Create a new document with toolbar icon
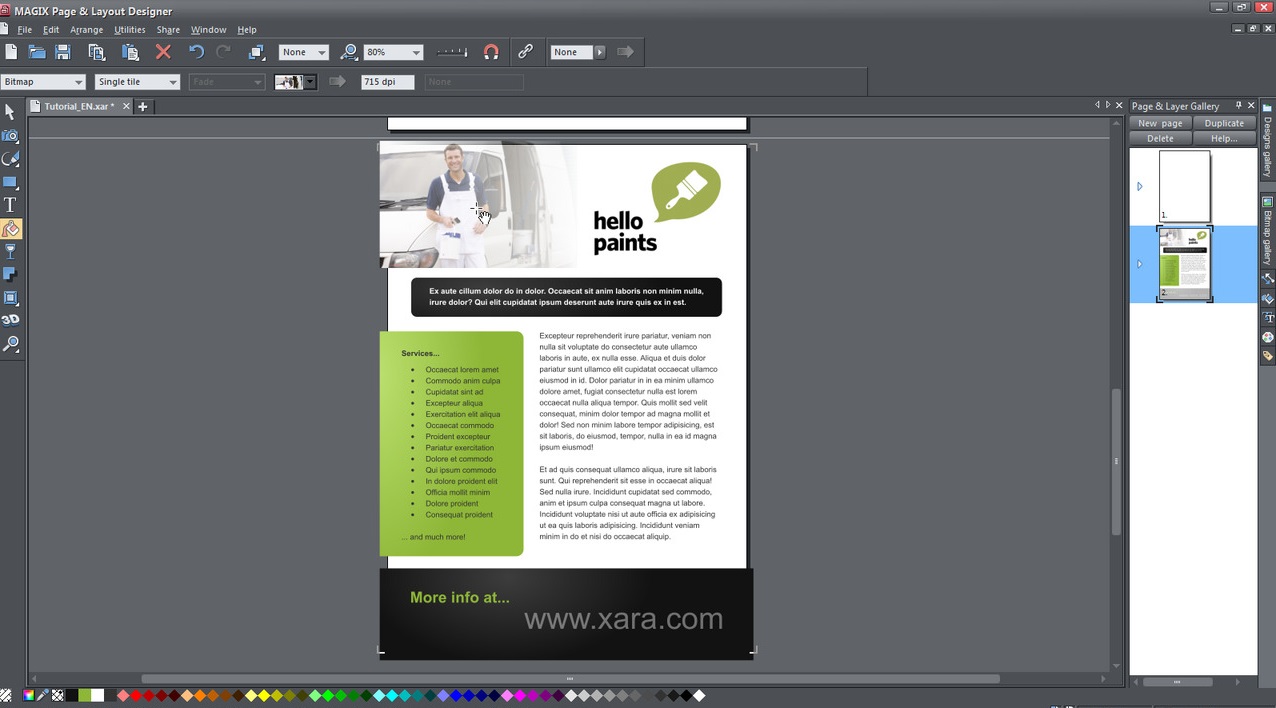The width and height of the screenshot is (1276, 708). [11, 52]
